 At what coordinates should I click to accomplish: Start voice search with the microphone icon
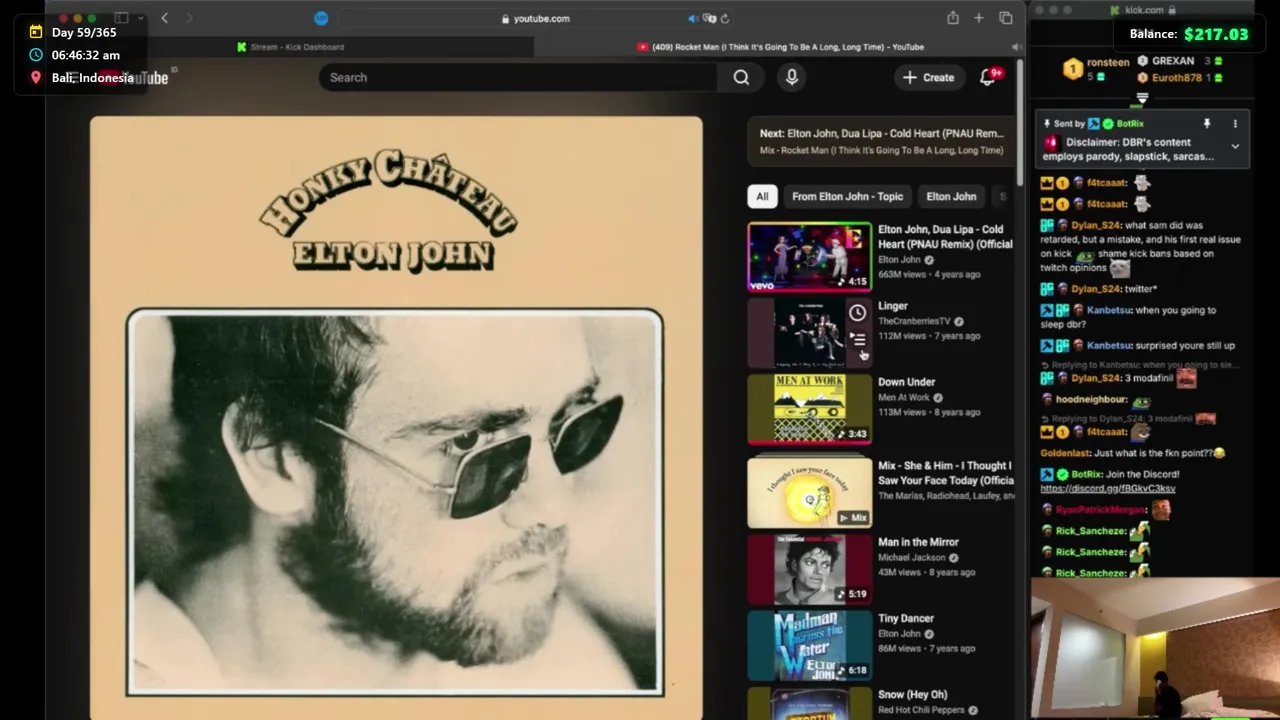tap(792, 77)
